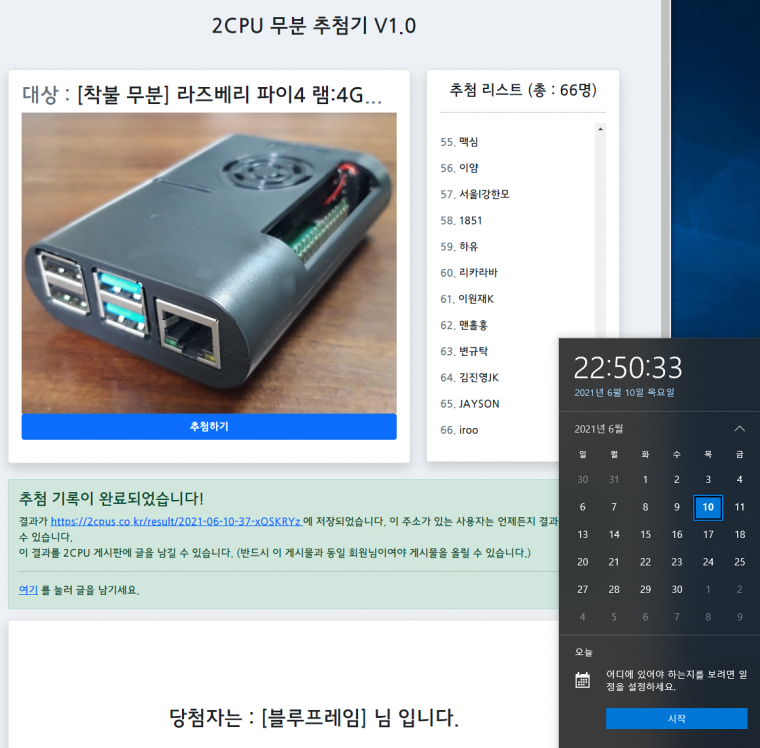Click the raffle list scroll-up arrow
This screenshot has width=760, height=748.
click(x=601, y=129)
